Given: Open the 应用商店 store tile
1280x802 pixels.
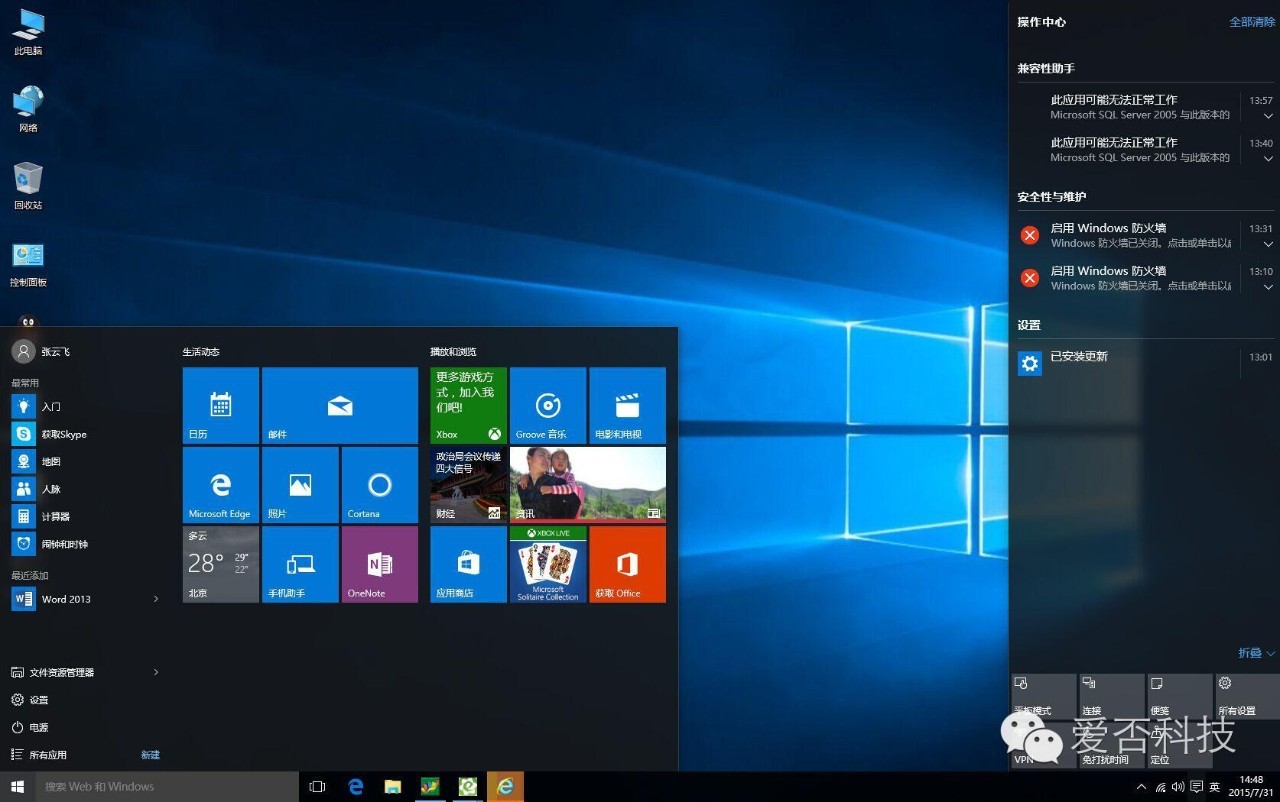Looking at the screenshot, I should pyautogui.click(x=468, y=564).
